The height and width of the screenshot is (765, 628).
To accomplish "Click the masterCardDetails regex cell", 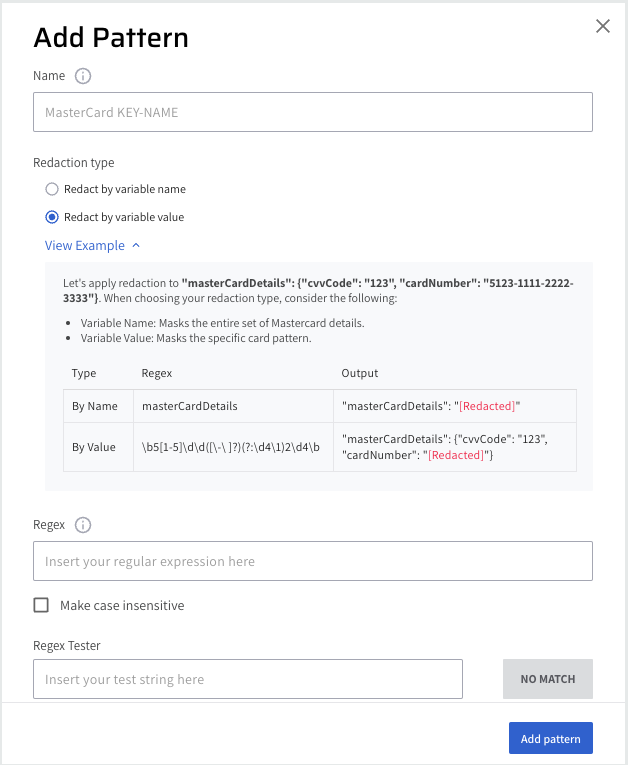I will tap(189, 406).
